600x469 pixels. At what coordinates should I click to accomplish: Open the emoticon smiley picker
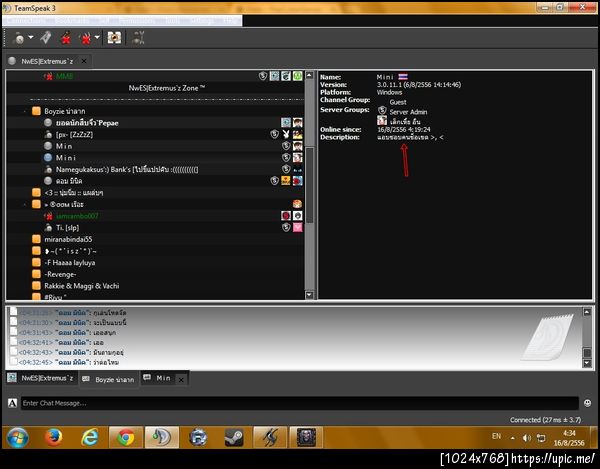tap(587, 403)
